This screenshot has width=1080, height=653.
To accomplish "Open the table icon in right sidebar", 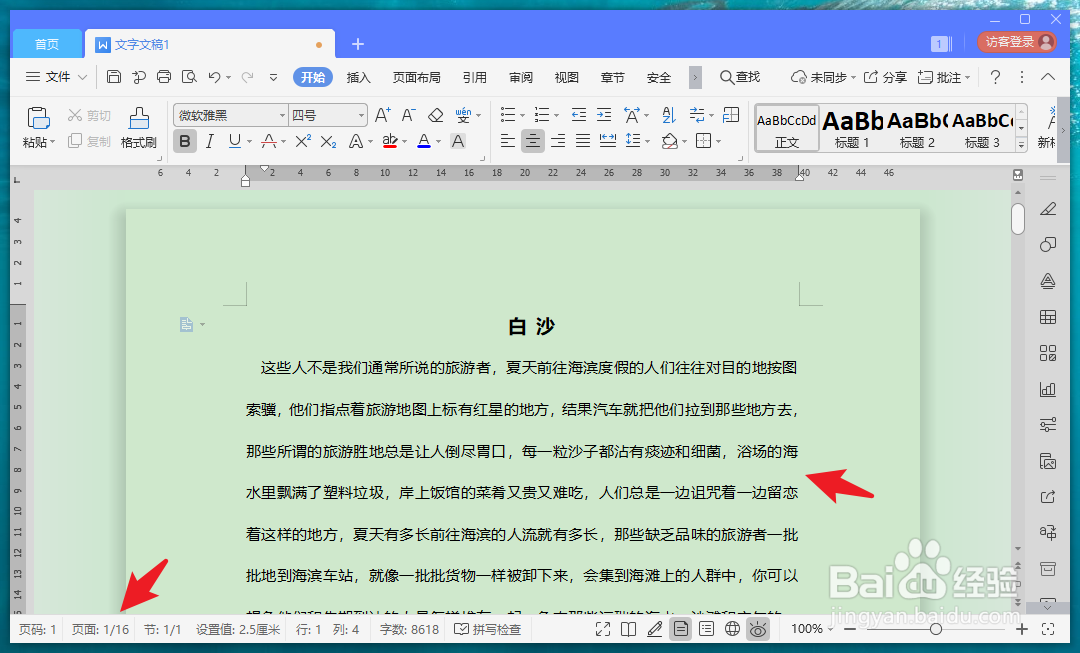I will [1048, 318].
